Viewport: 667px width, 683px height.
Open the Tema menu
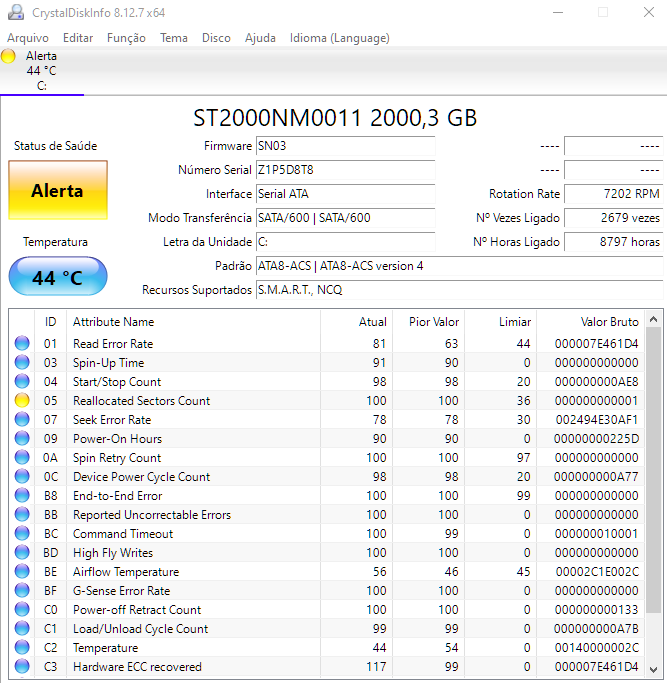(x=174, y=38)
